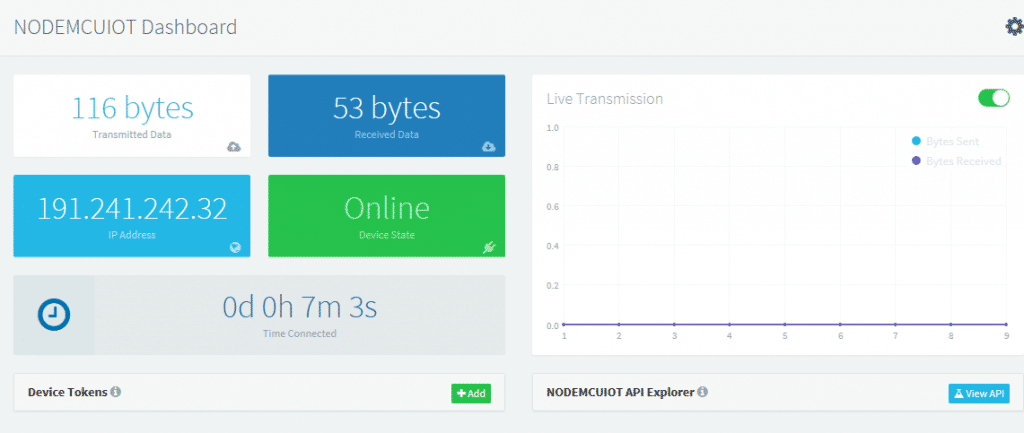Open the View API button
This screenshot has width=1024, height=433.
tap(978, 393)
